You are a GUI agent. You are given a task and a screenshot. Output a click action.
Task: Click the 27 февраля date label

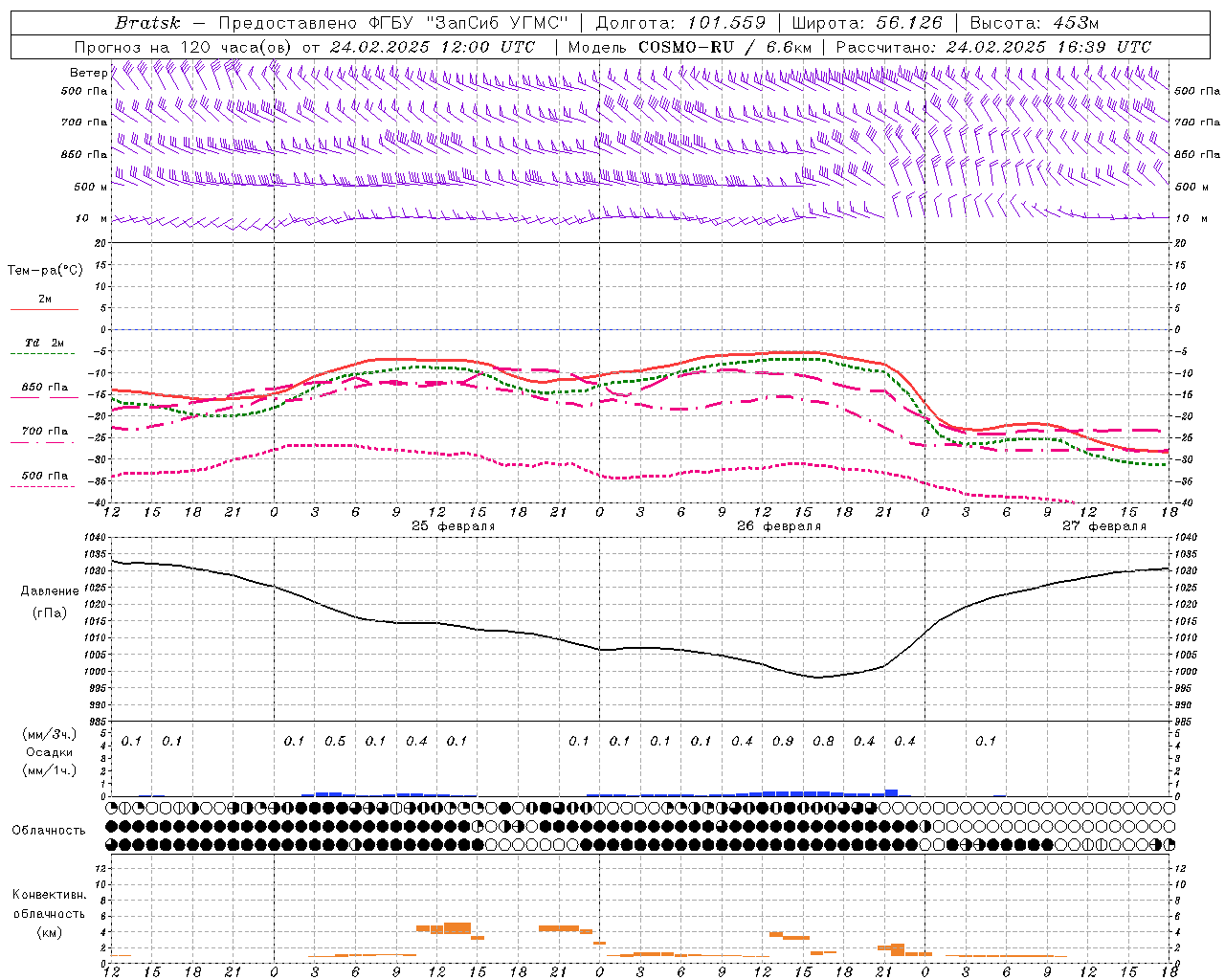pyautogui.click(x=1104, y=526)
